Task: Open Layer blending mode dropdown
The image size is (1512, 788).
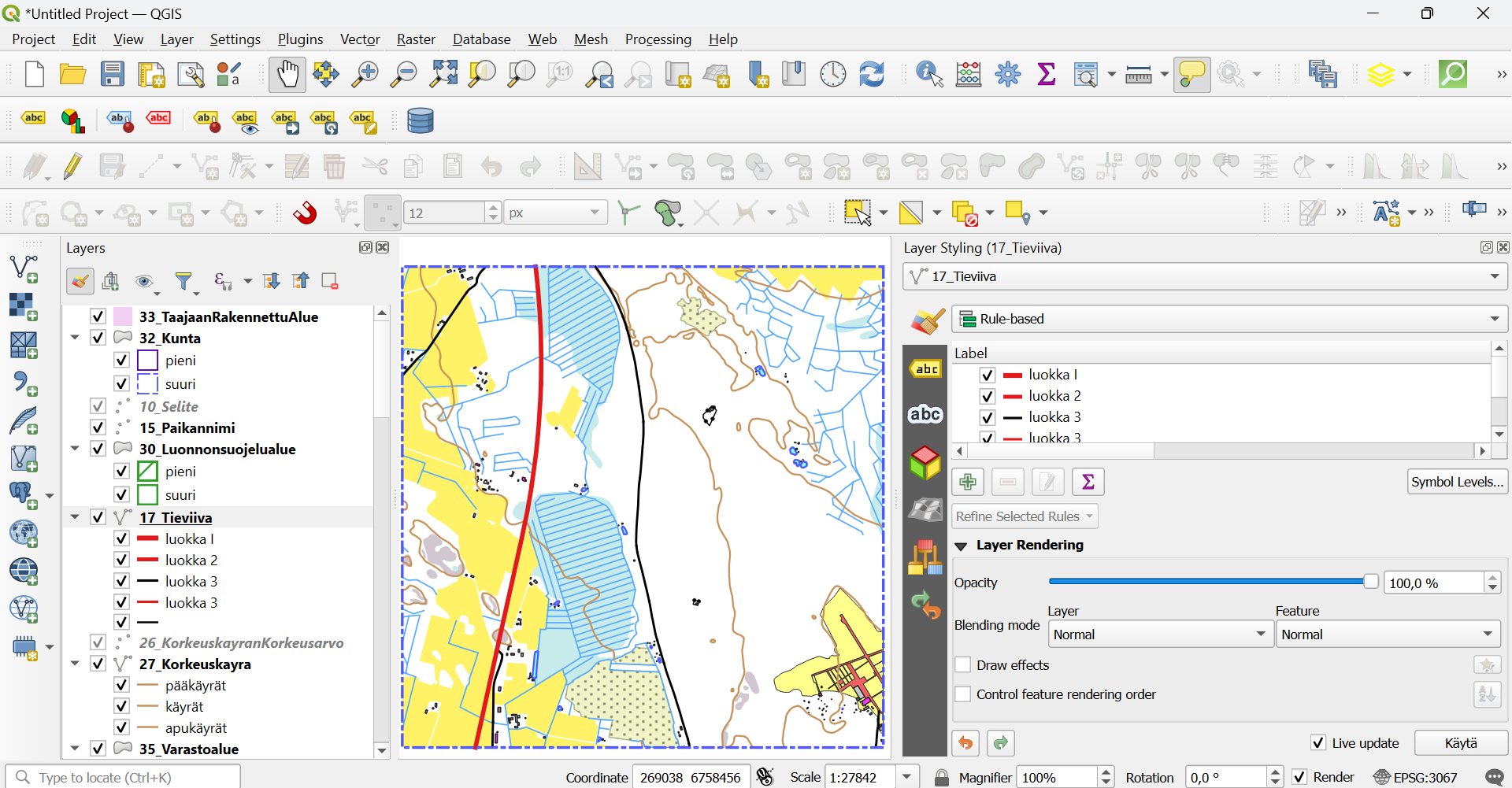Action: coord(1161,634)
